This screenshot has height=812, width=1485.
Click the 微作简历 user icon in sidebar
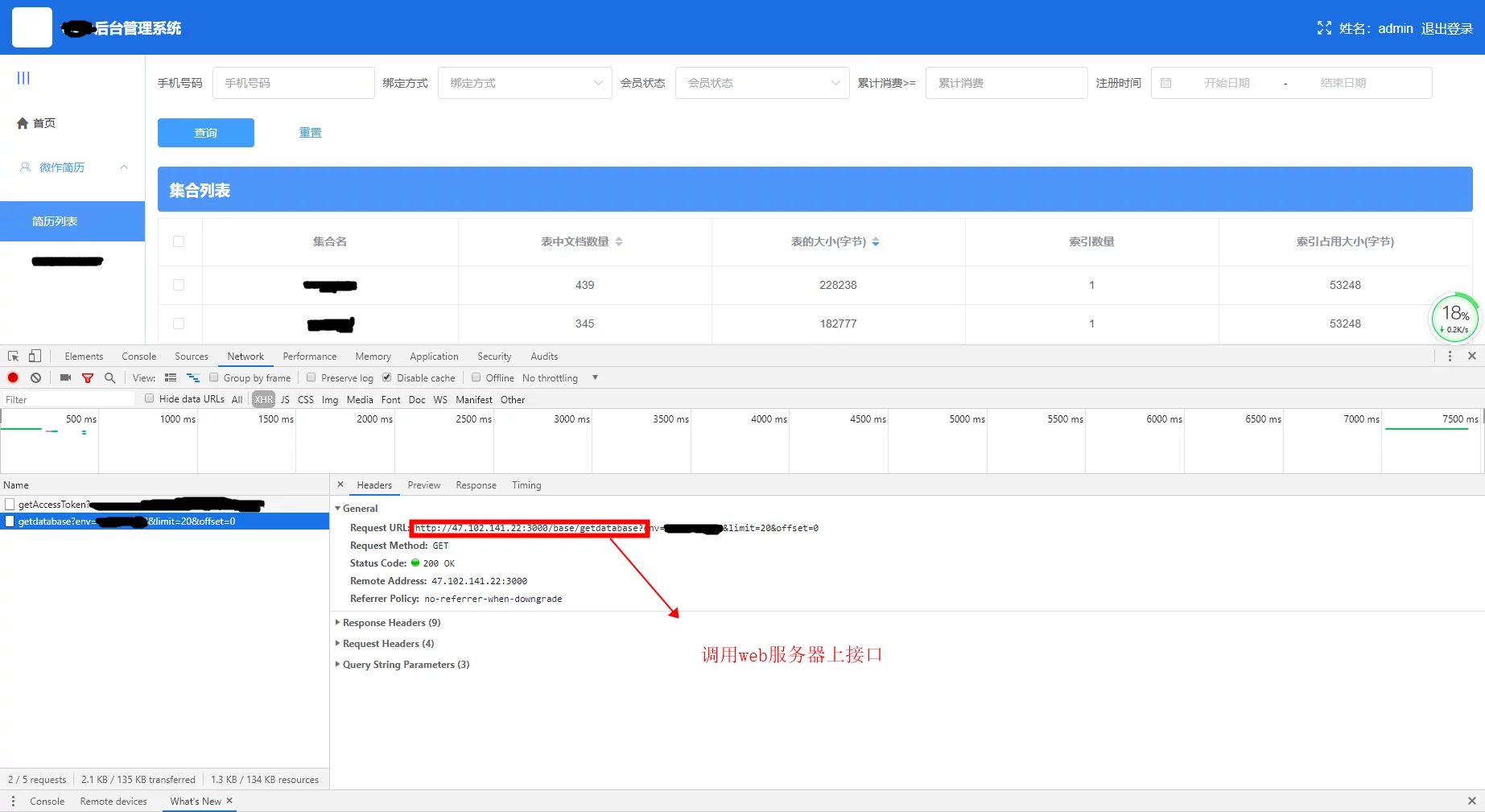click(25, 167)
